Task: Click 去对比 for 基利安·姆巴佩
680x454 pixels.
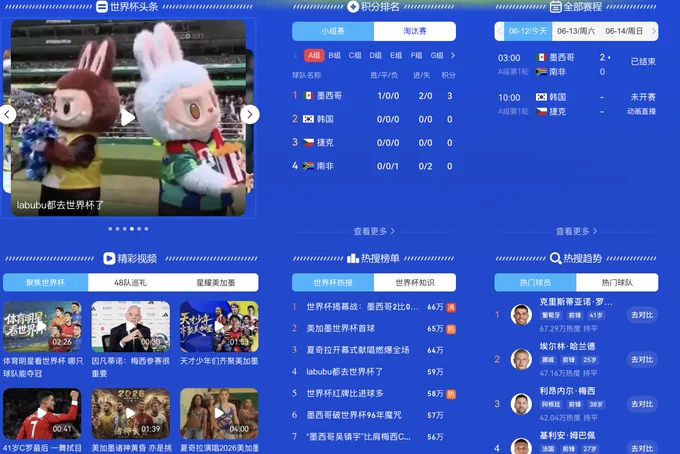Action: [x=642, y=448]
